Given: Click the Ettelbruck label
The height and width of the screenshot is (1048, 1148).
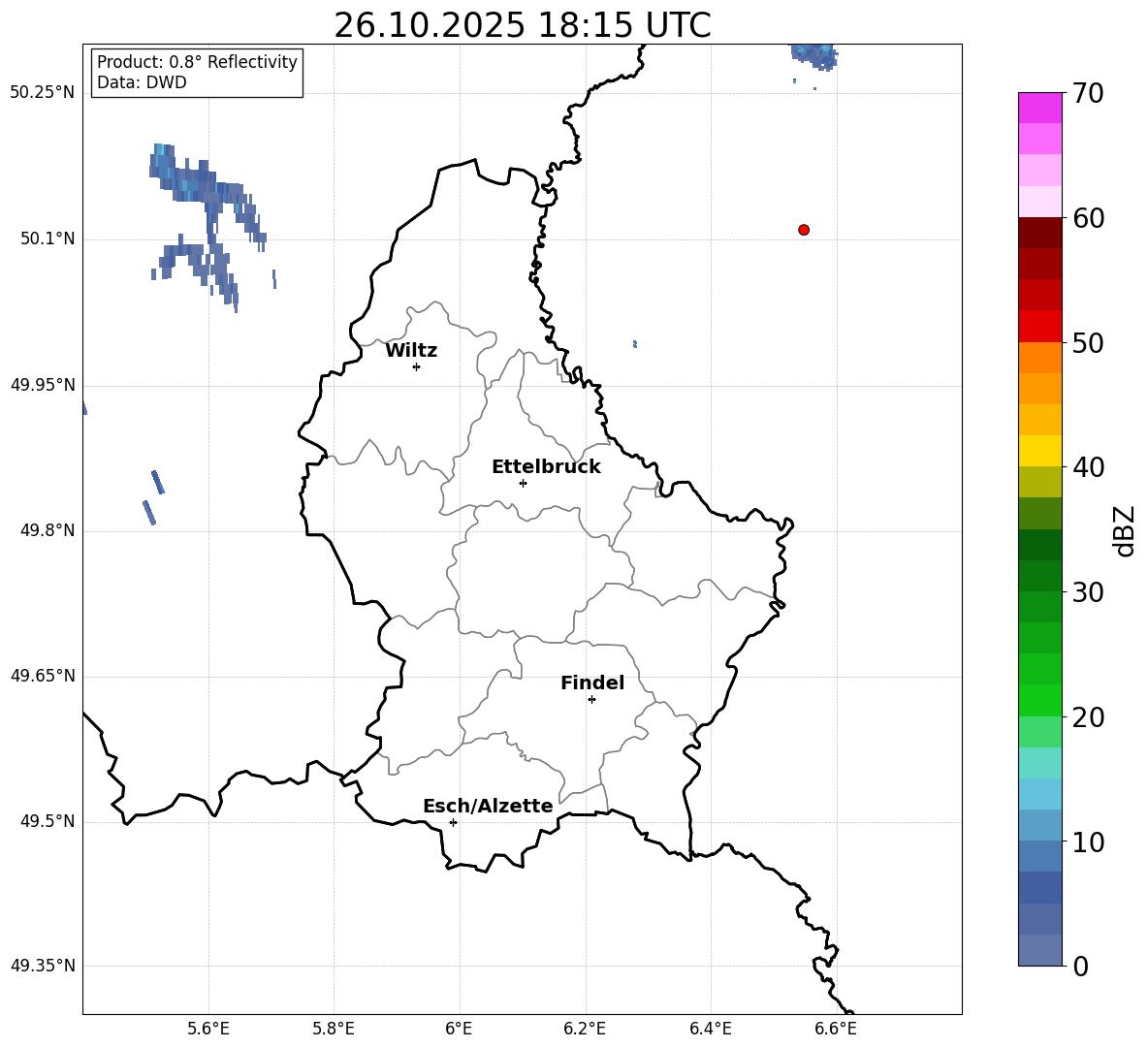Looking at the screenshot, I should coord(546,467).
